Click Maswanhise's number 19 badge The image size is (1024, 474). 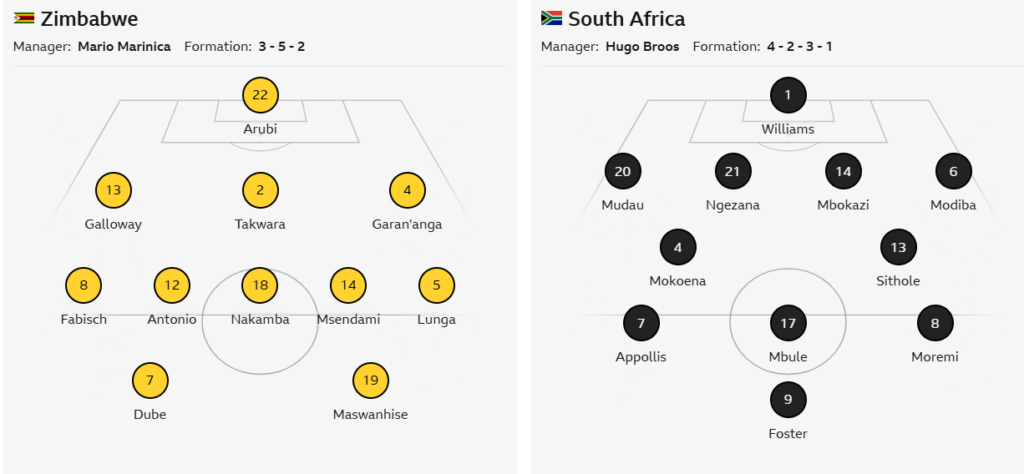tap(370, 380)
